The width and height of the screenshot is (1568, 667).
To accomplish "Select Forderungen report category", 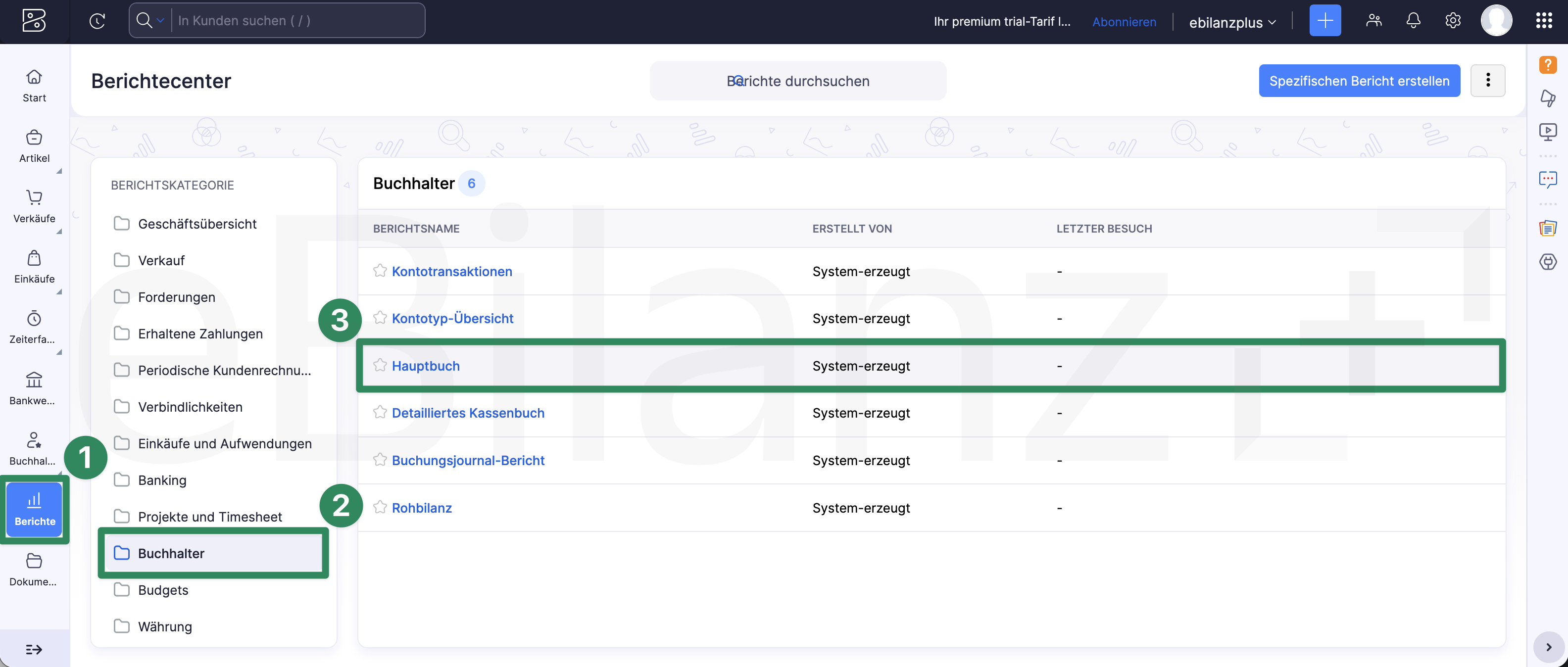I will (x=213, y=296).
